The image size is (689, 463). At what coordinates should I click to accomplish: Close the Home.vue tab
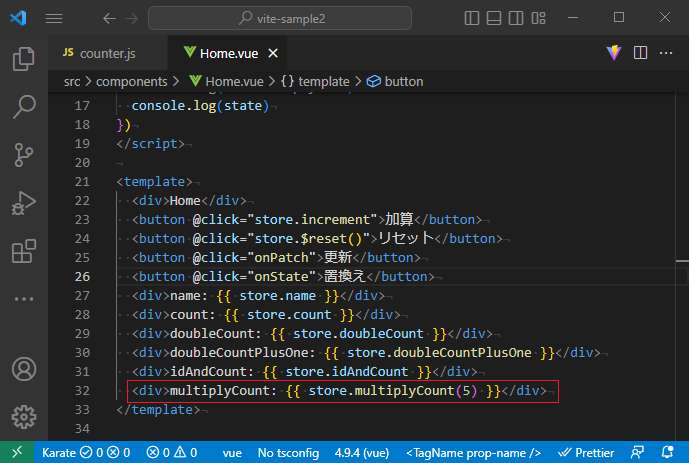click(x=273, y=53)
